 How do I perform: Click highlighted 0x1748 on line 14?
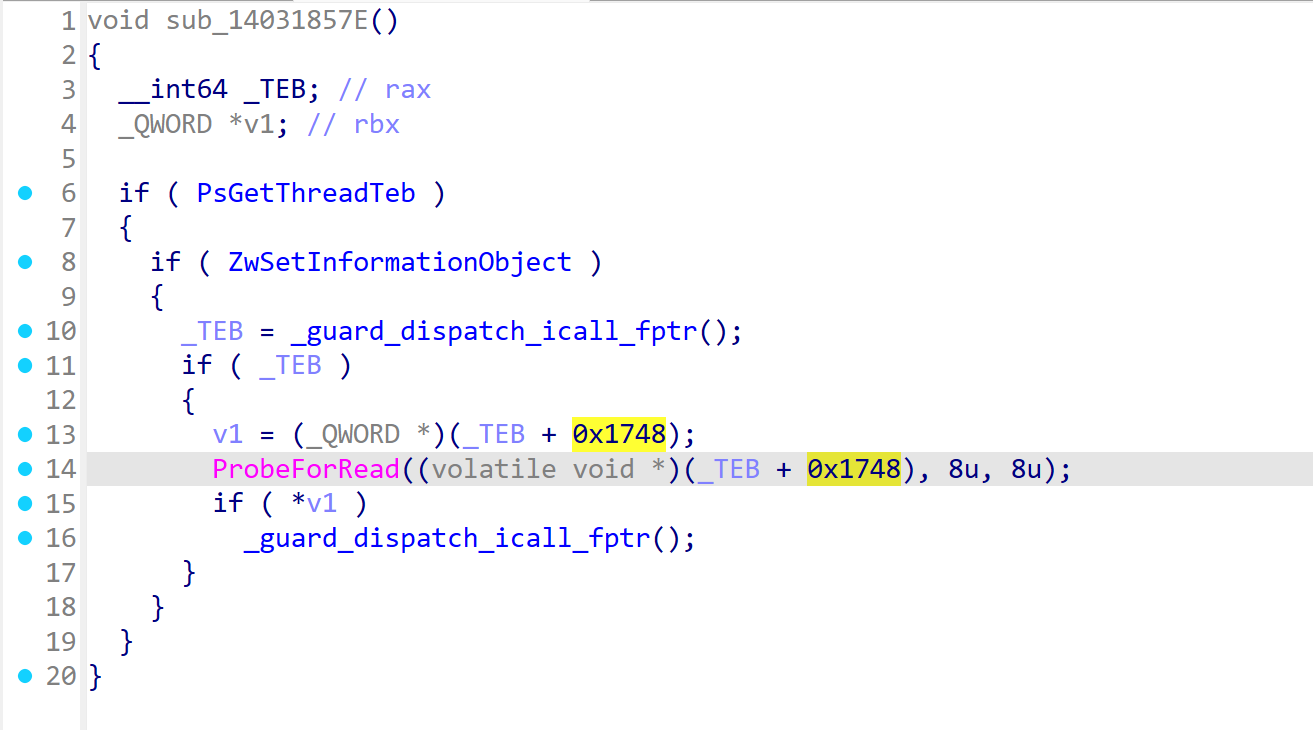[854, 469]
